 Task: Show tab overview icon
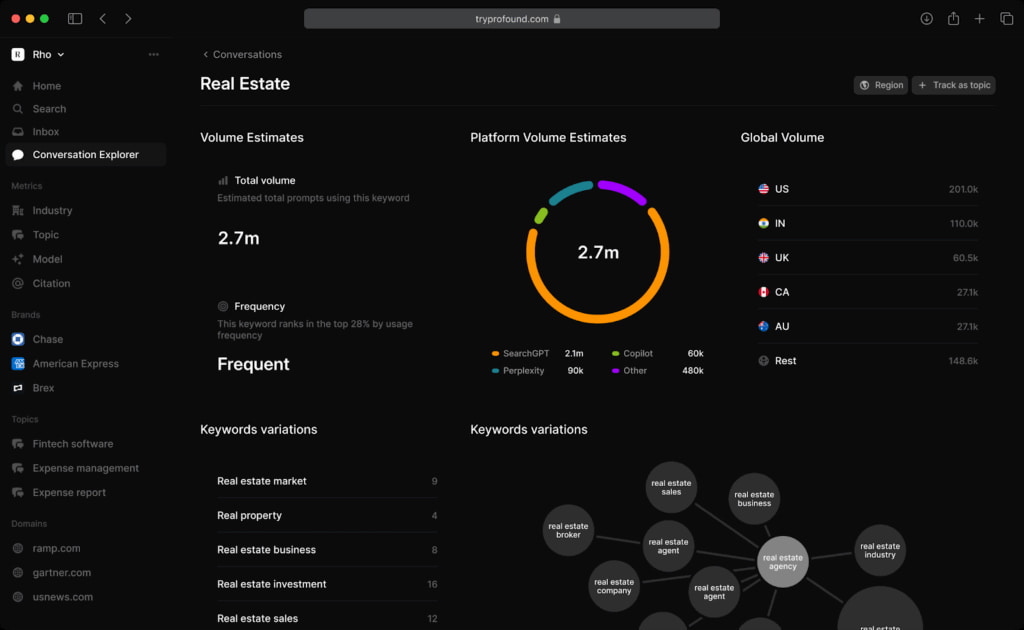pyautogui.click(x=1006, y=19)
